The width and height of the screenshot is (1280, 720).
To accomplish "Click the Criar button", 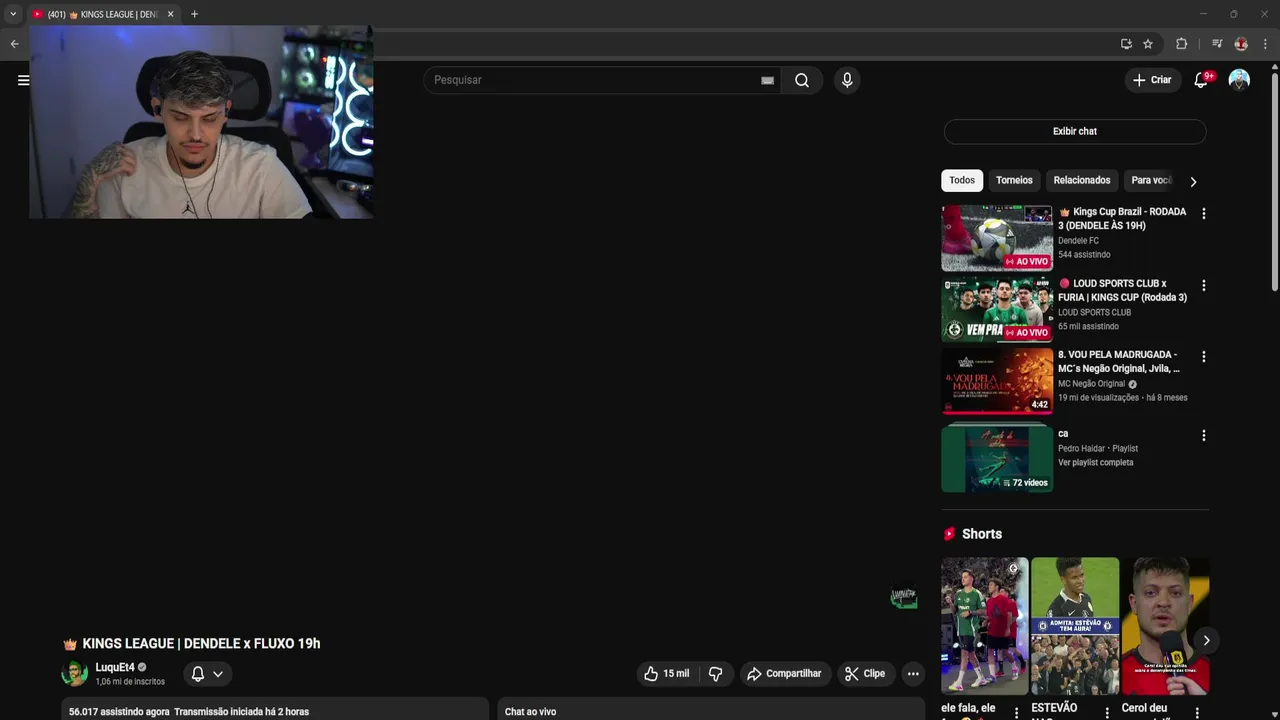I will [1152, 80].
